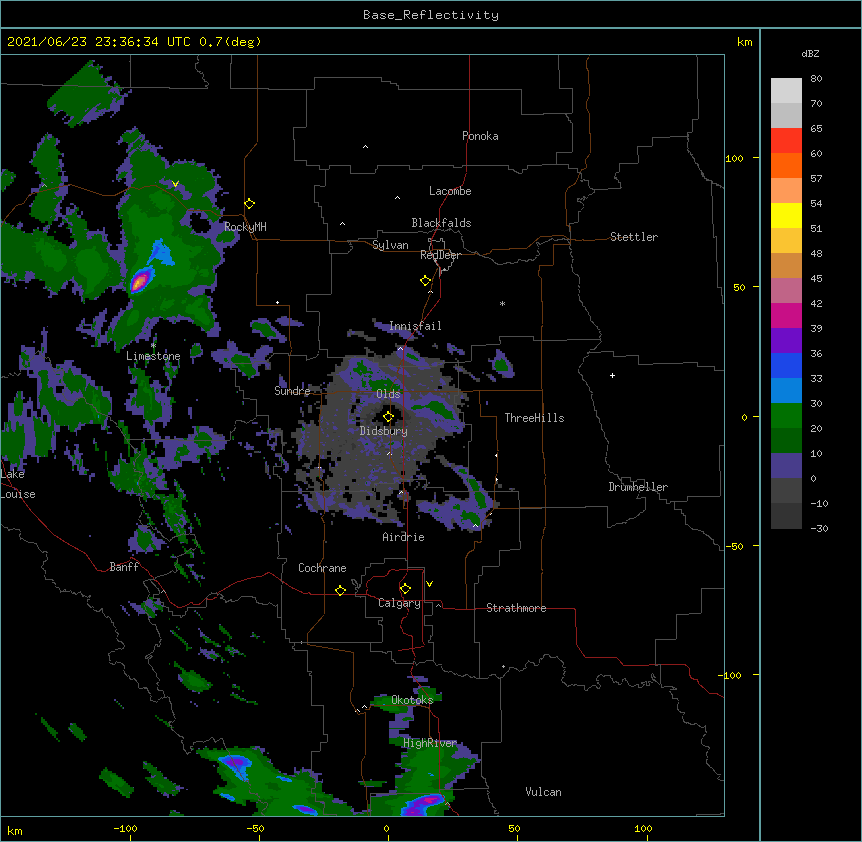
Task: Select the Calgary city label
Action: coord(399,603)
